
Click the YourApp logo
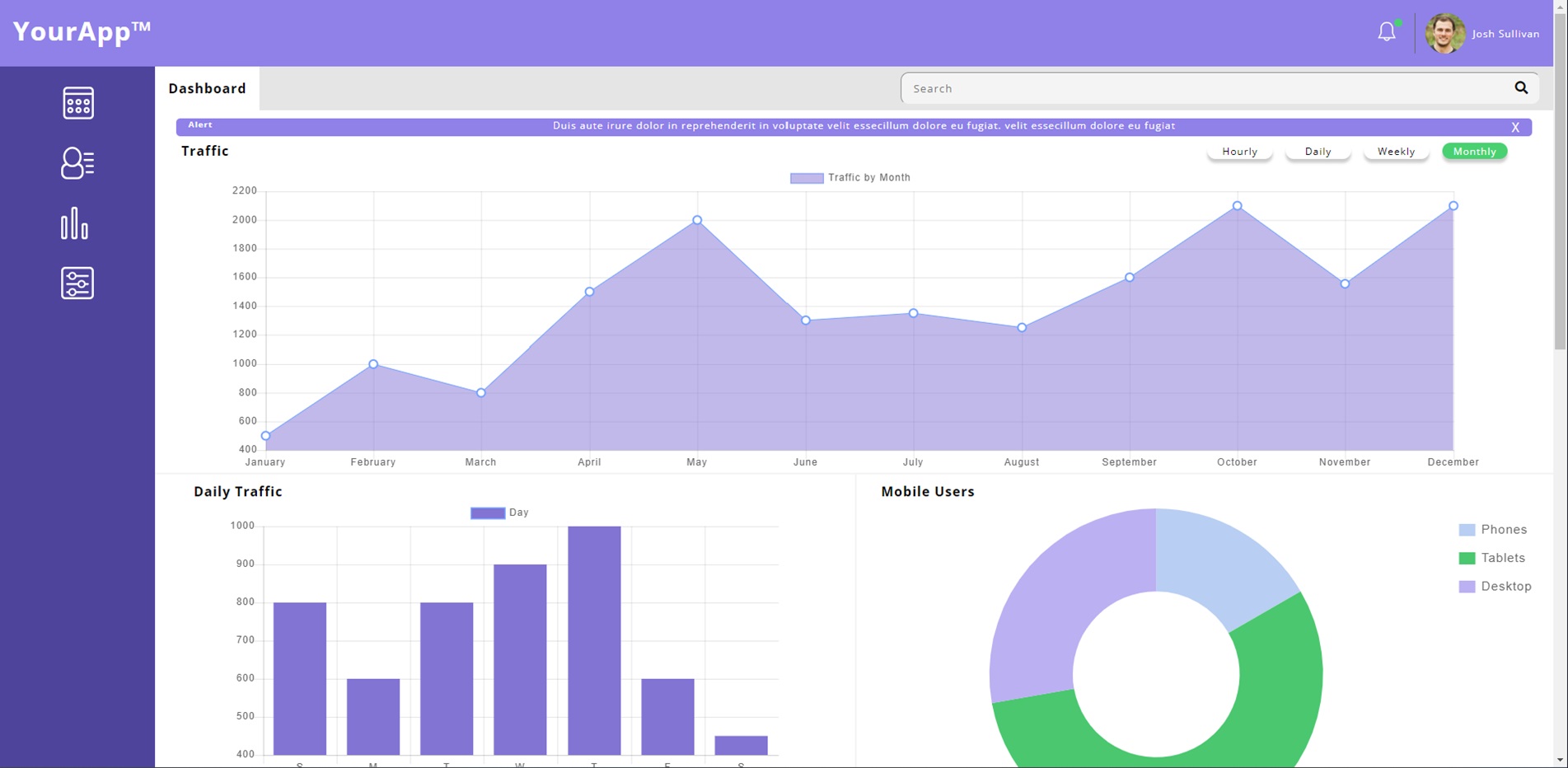82,32
